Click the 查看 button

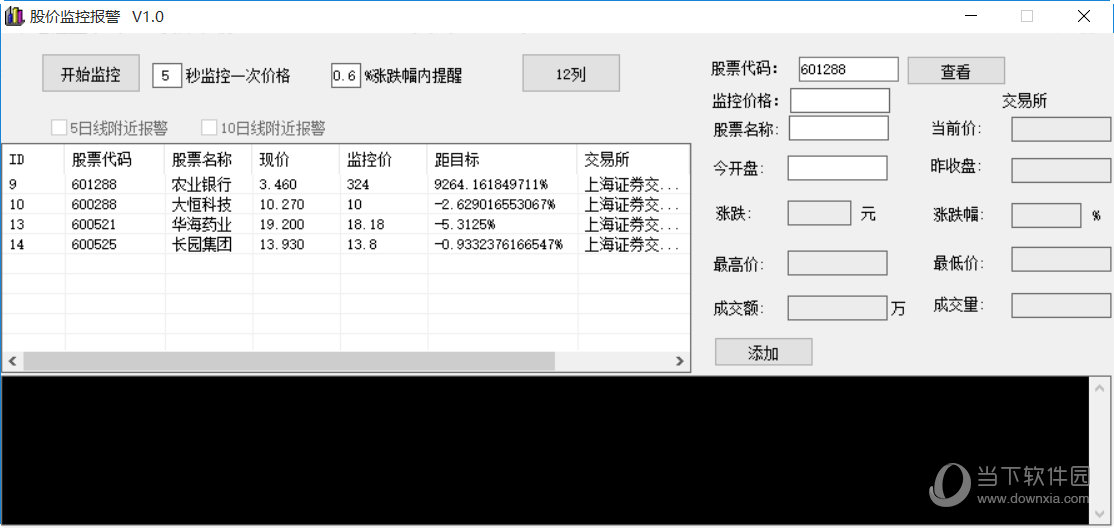coord(956,71)
